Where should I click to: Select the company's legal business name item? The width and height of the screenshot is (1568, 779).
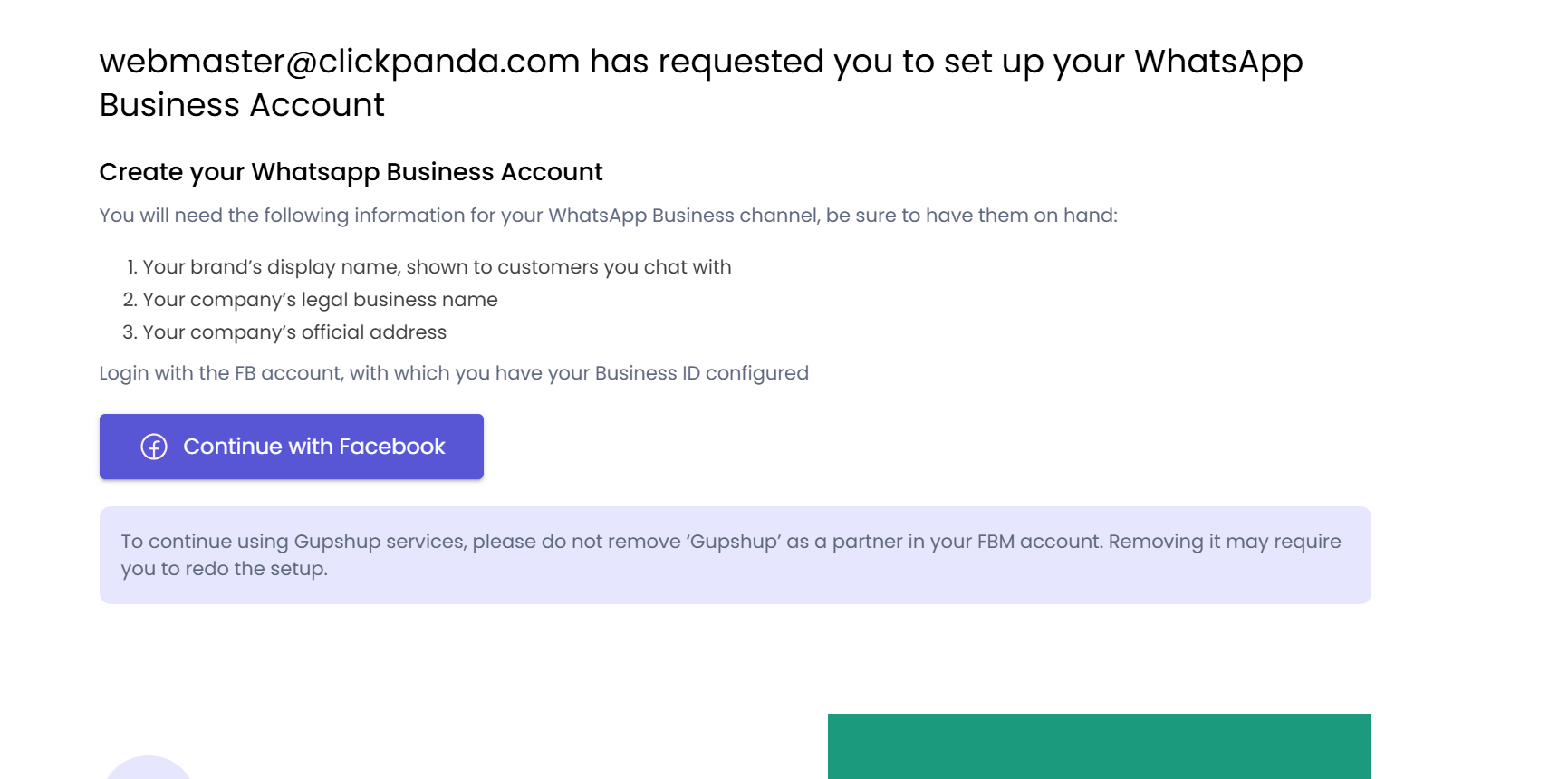click(320, 300)
